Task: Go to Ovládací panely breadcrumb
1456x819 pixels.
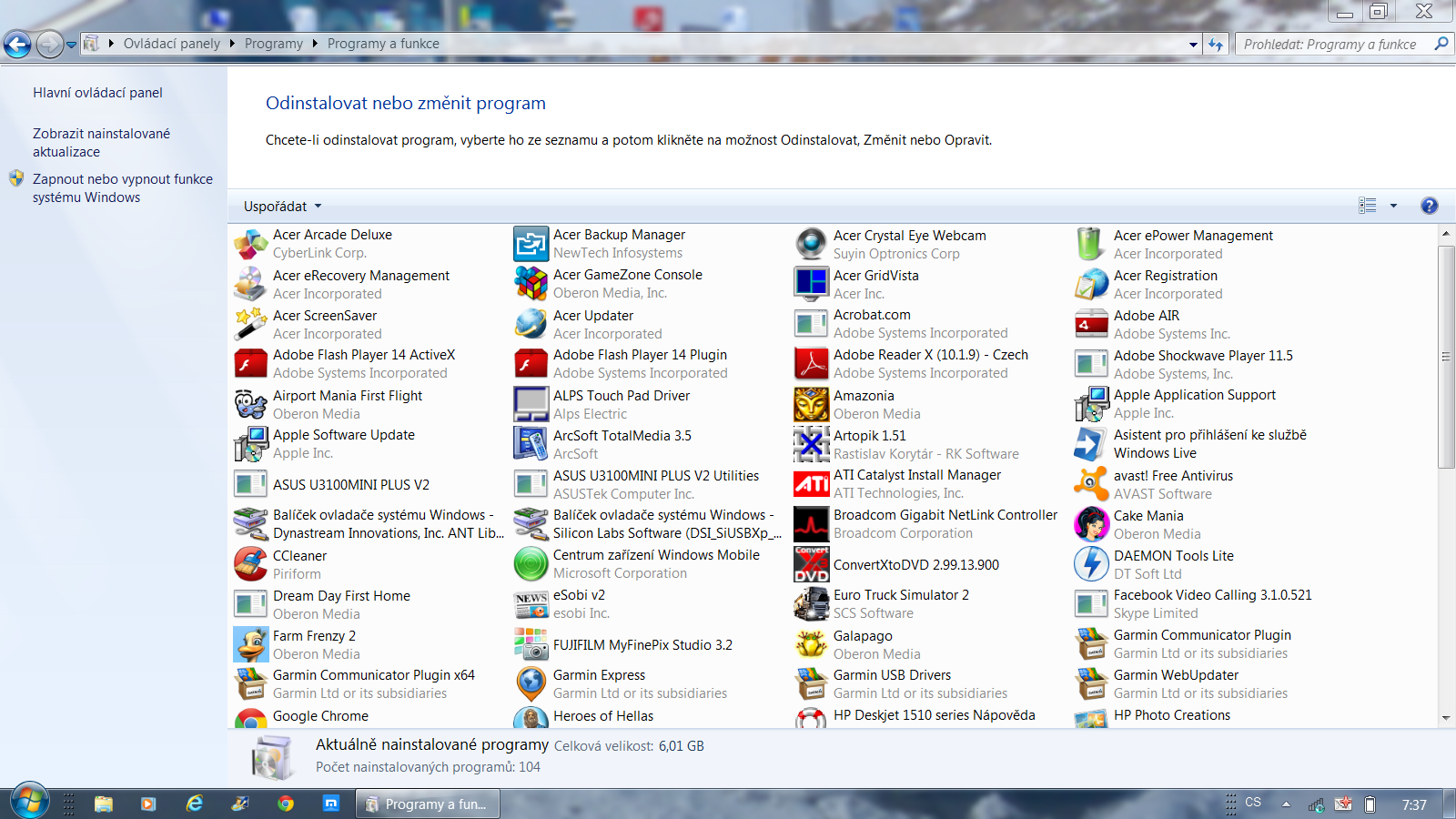Action: [x=172, y=44]
